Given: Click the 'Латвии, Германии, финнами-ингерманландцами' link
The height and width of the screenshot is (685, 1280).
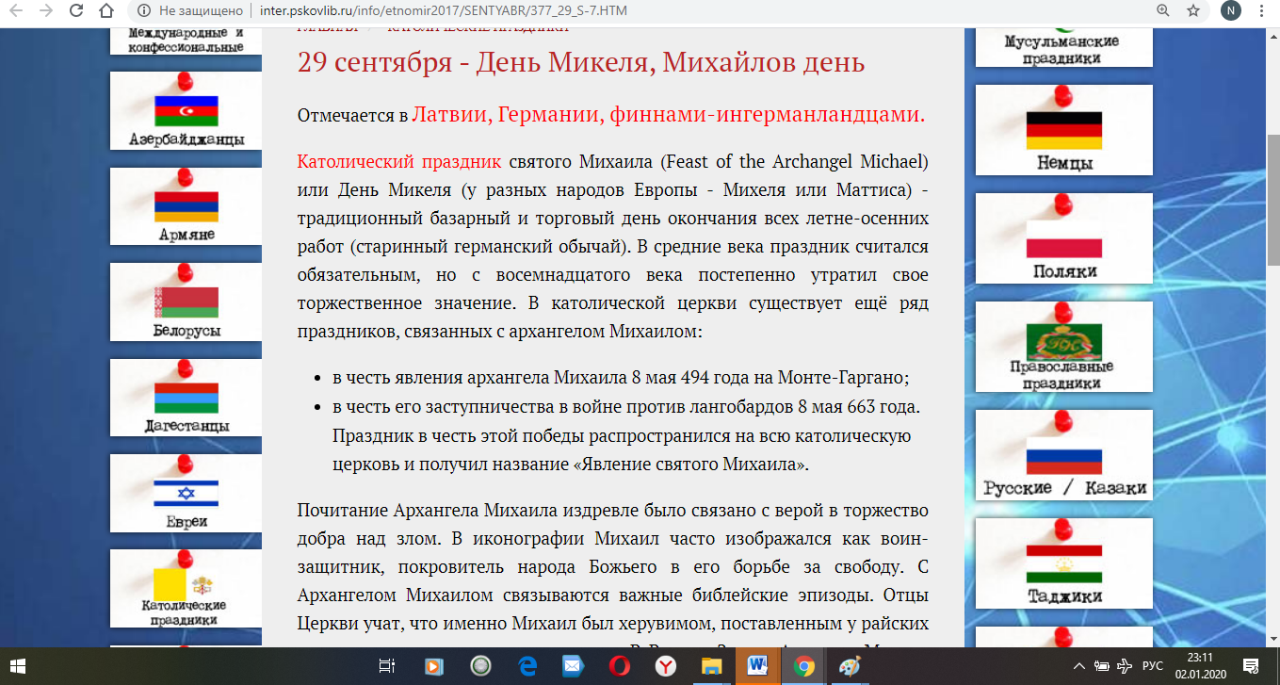Looking at the screenshot, I should click(x=669, y=115).
